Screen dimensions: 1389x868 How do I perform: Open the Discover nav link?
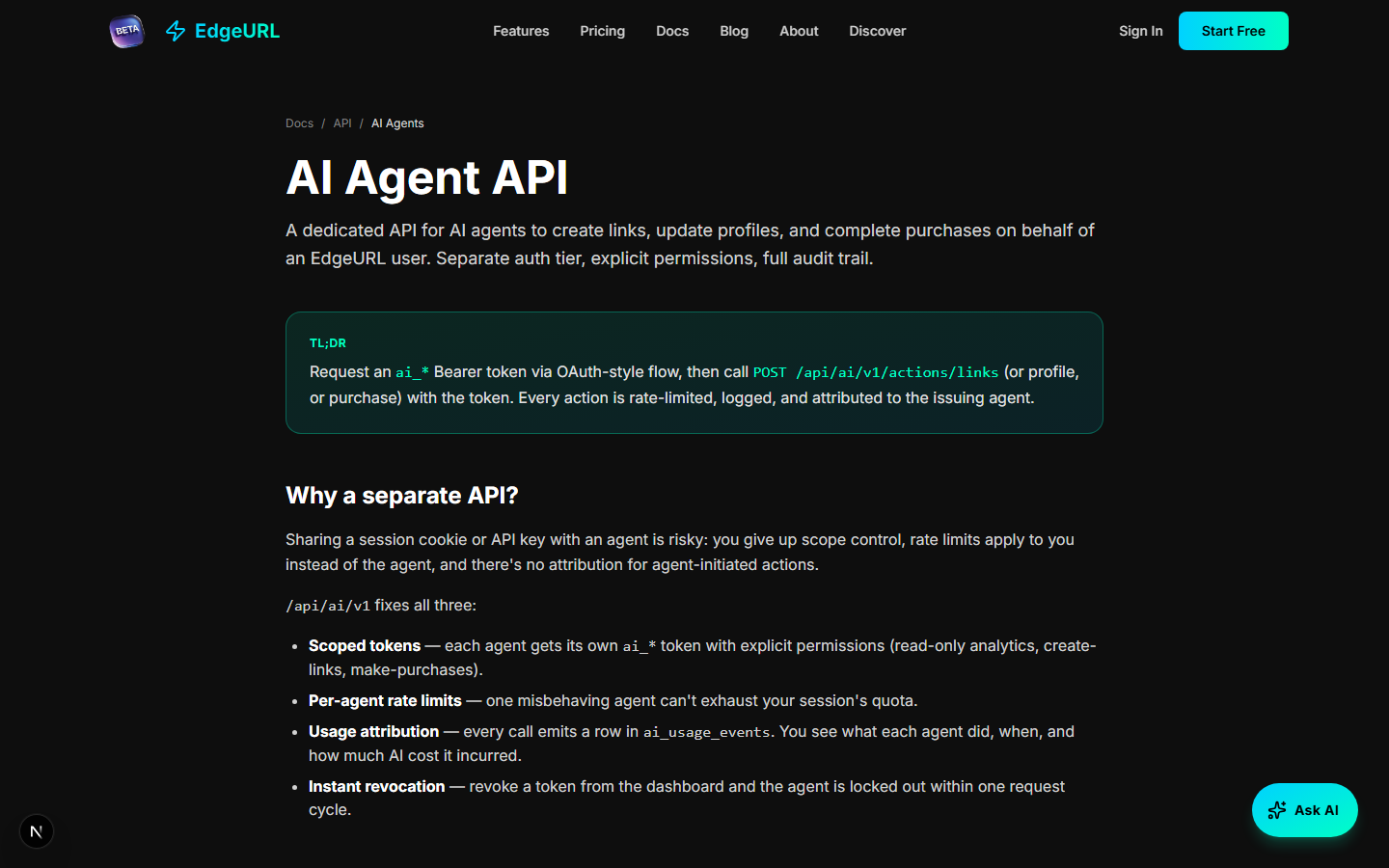click(877, 31)
